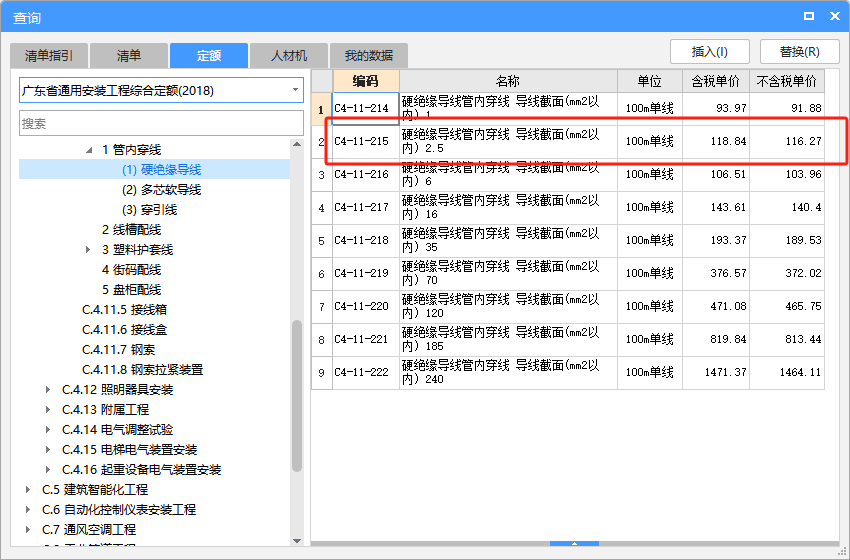Expand the C.4.12 照明器具安装 node
This screenshot has width=850, height=560.
tap(48, 390)
